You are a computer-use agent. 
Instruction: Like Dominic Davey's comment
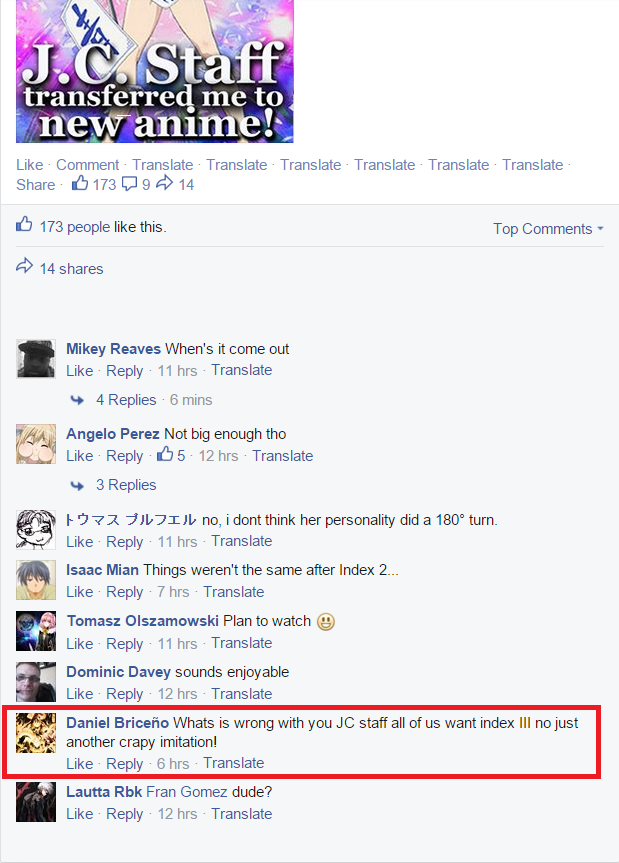tap(80, 693)
